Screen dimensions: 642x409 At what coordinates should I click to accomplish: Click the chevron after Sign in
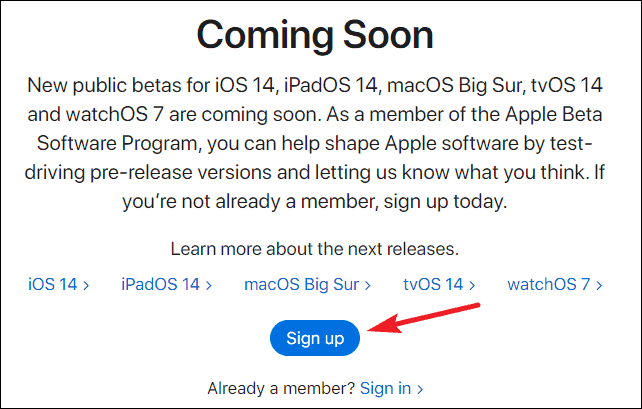tap(420, 389)
